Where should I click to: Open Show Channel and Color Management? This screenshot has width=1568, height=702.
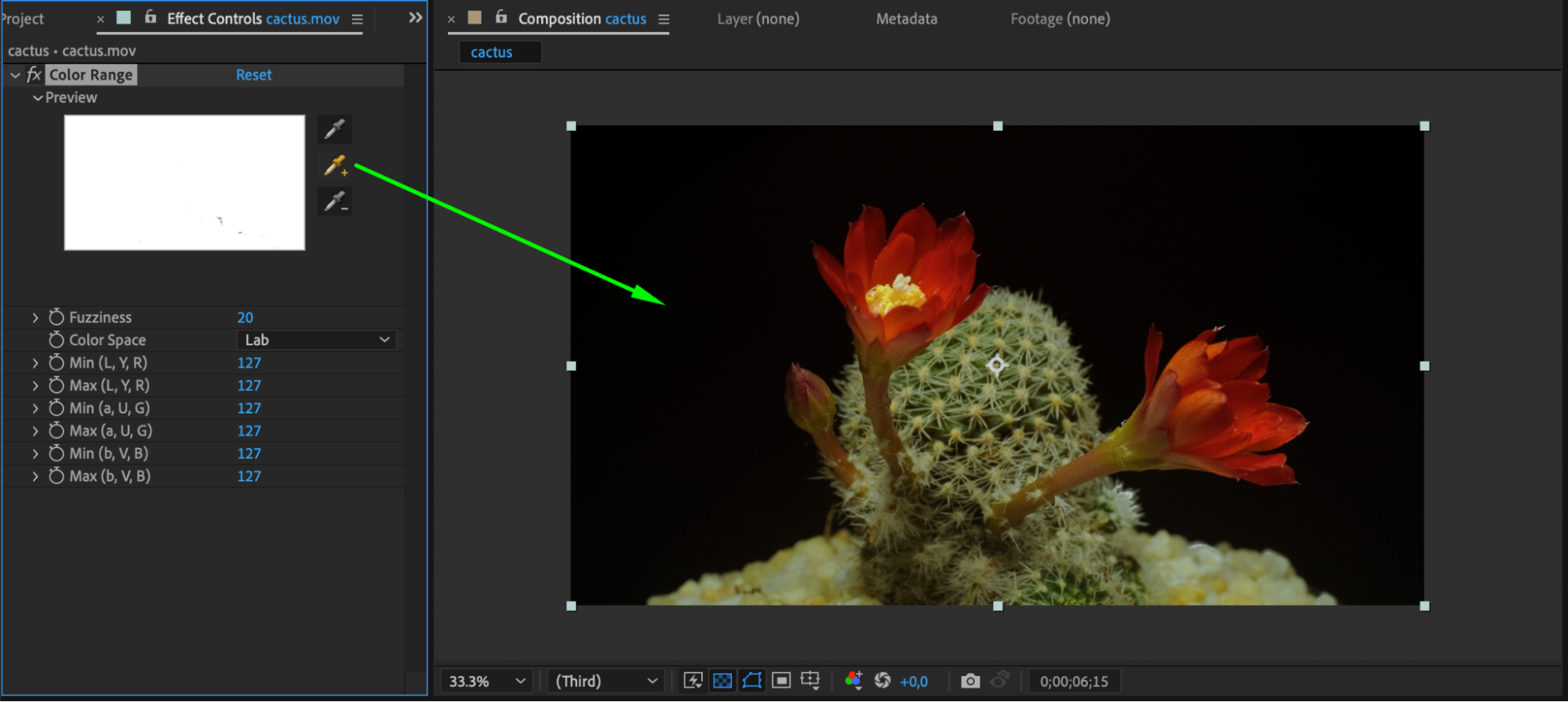[853, 680]
